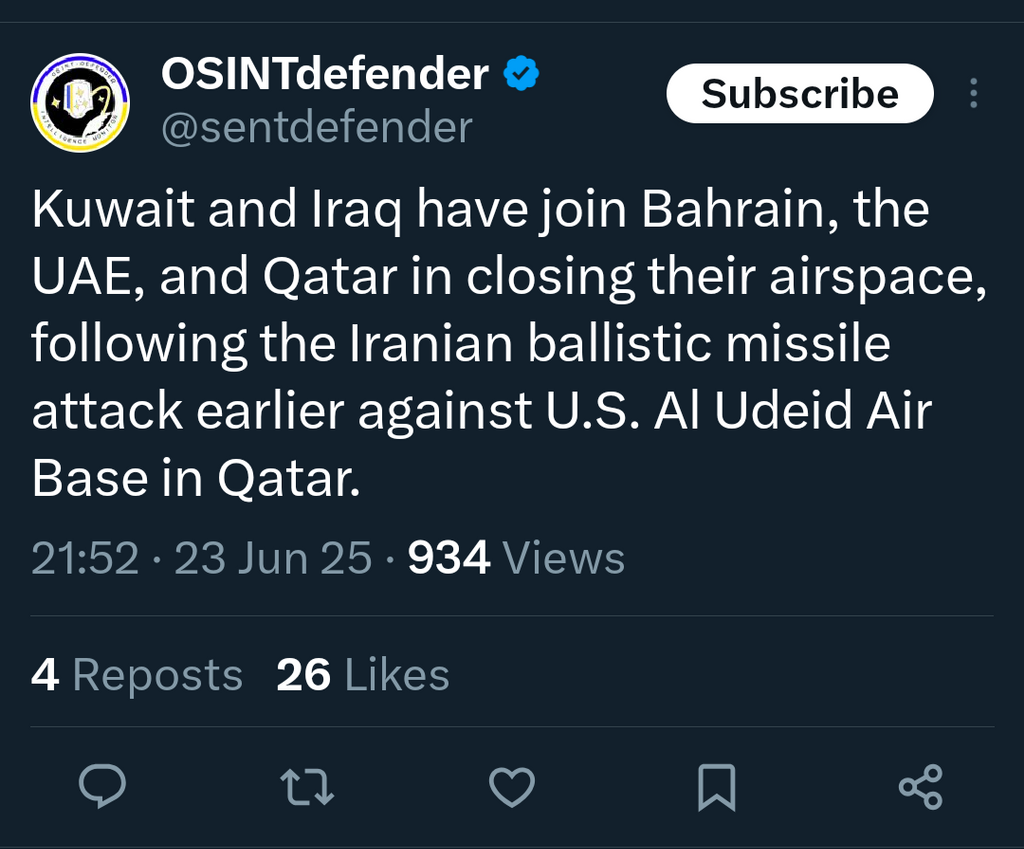The image size is (1024, 849).
Task: Open the reply speech bubble icon
Action: pos(102,786)
